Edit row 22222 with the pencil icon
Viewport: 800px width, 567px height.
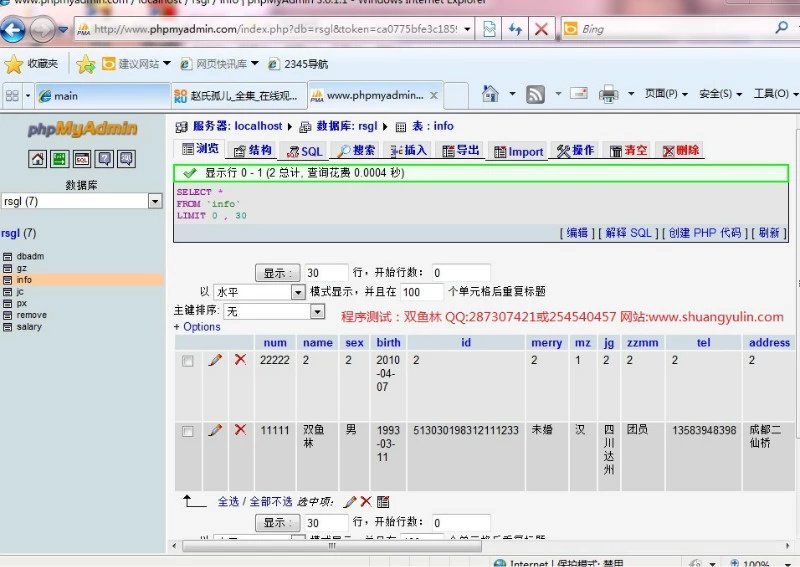pos(215,360)
